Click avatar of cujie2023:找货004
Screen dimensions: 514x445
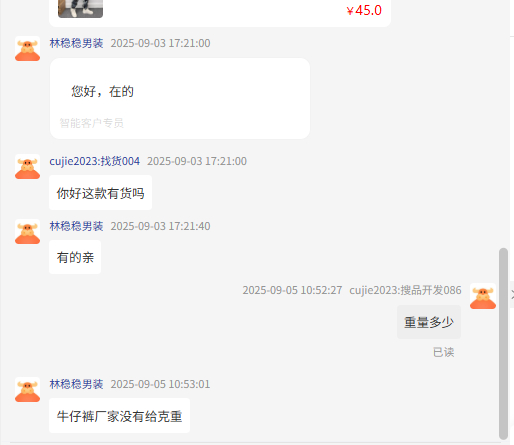click(x=27, y=167)
